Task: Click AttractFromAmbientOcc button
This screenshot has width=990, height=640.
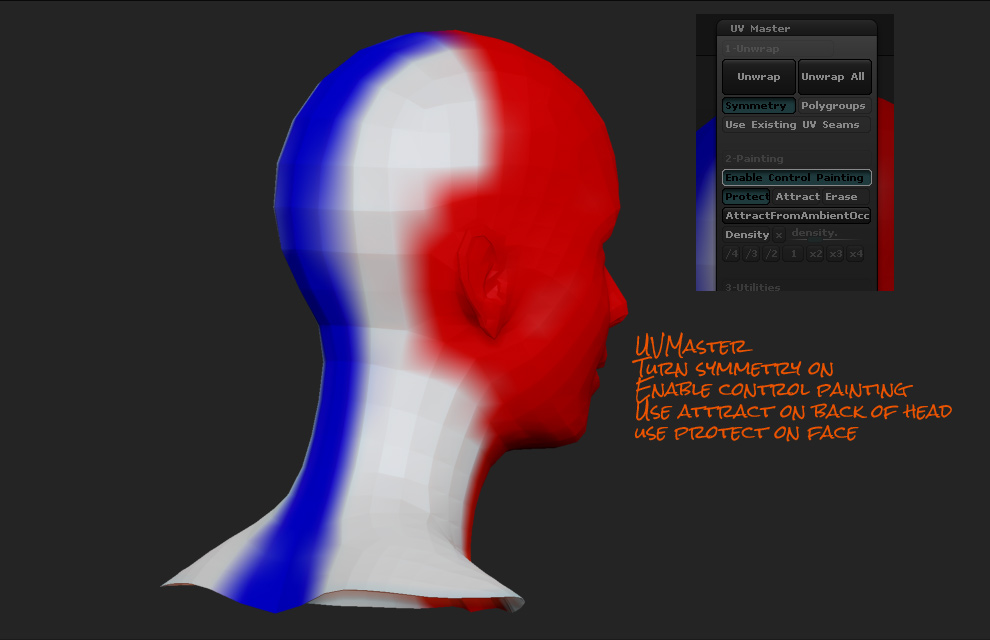Action: (796, 215)
